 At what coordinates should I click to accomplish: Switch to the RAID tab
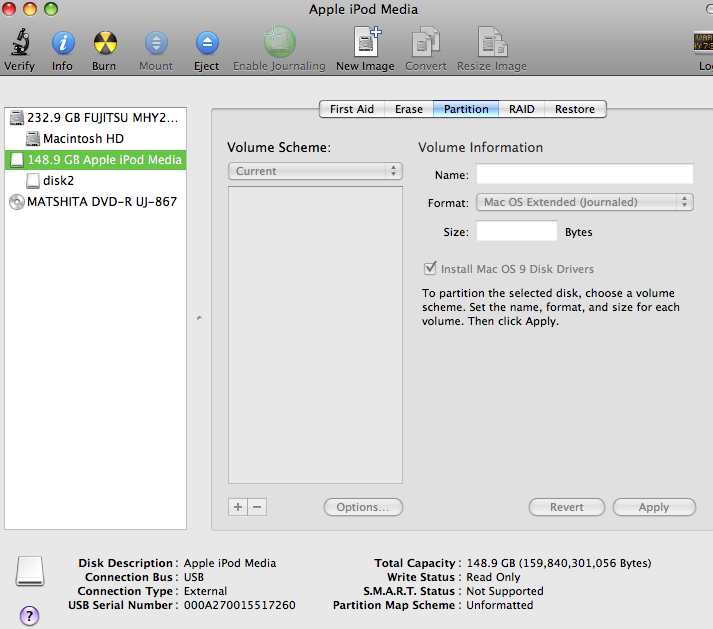click(x=522, y=109)
